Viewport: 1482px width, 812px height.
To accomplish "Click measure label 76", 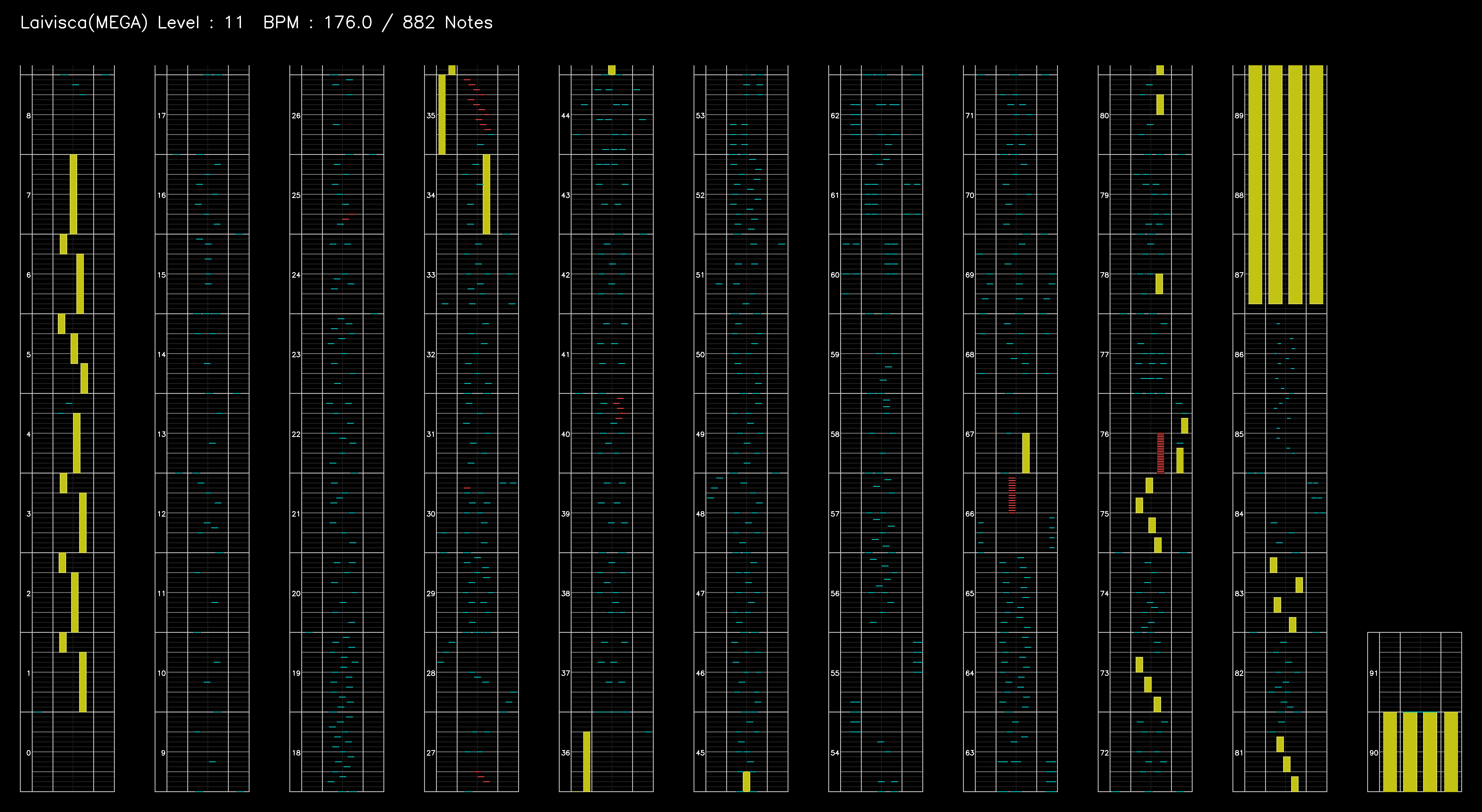I will (x=1105, y=434).
